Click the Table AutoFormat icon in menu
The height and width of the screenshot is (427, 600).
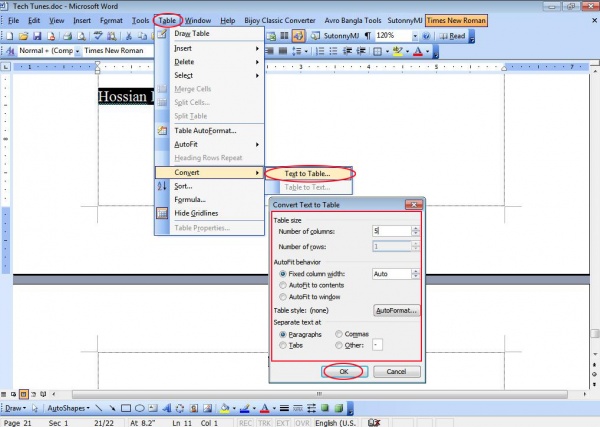point(163,130)
